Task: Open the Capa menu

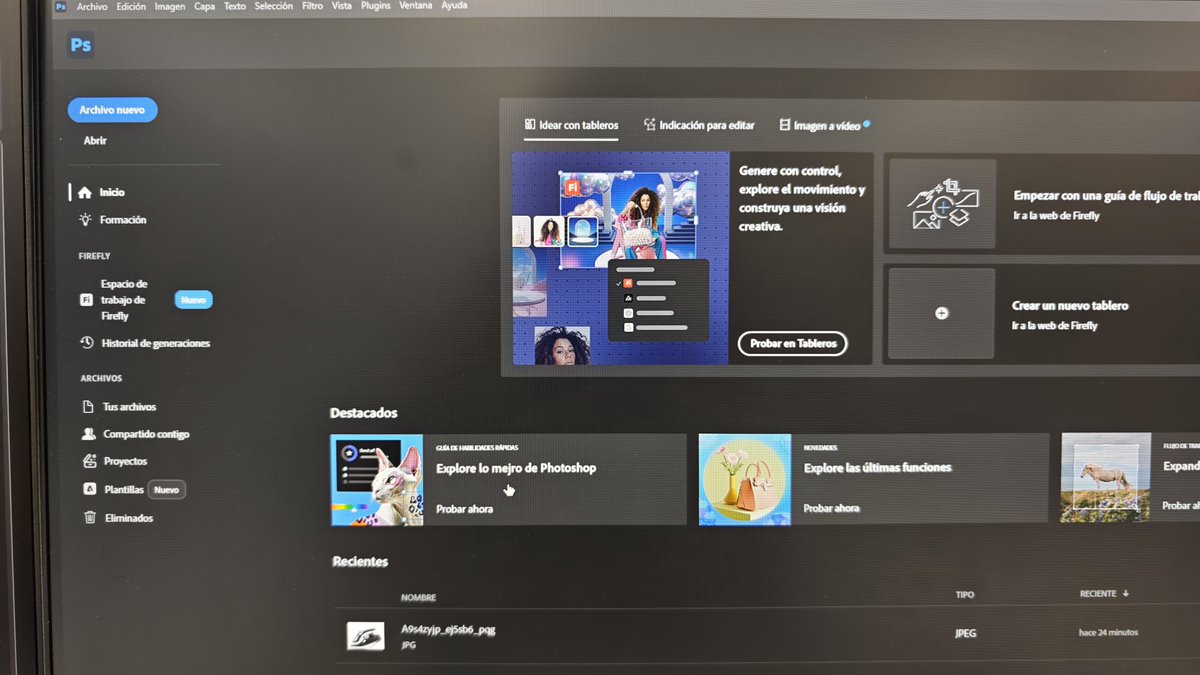Action: coord(204,6)
